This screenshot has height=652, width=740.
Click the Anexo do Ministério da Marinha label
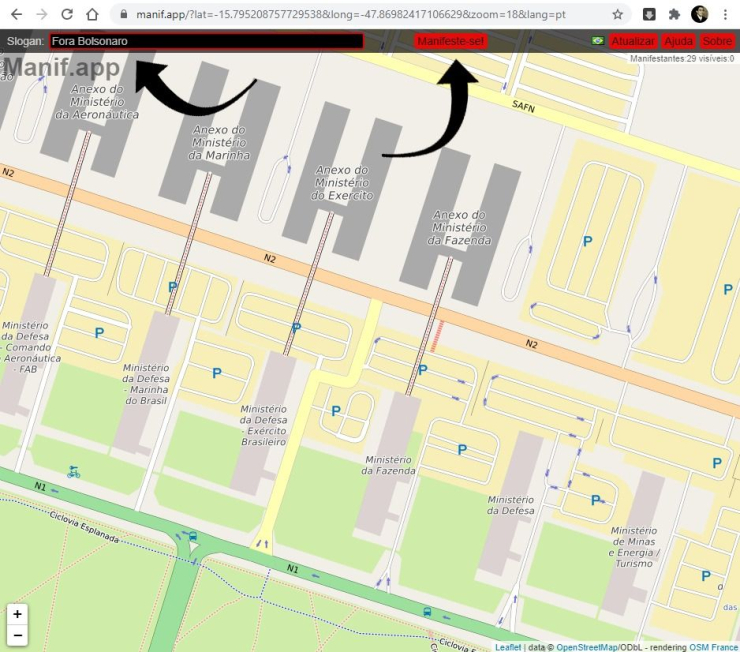(219, 142)
